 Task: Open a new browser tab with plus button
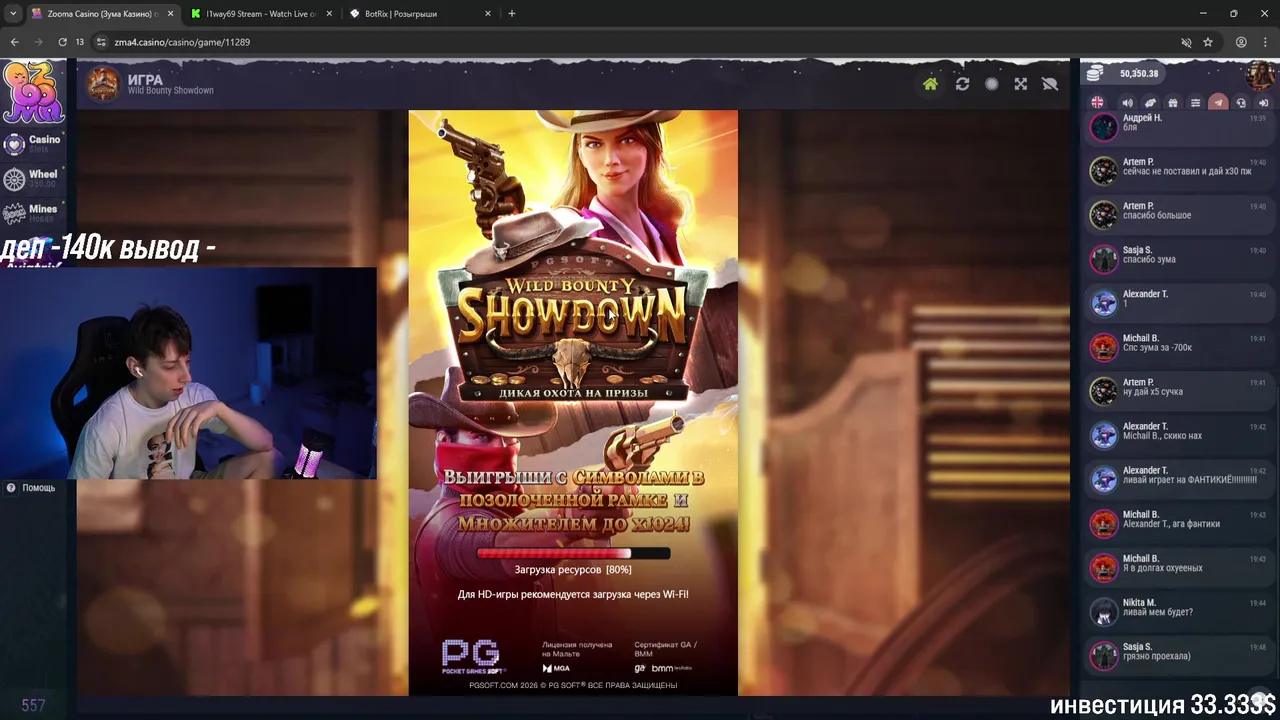(512, 14)
